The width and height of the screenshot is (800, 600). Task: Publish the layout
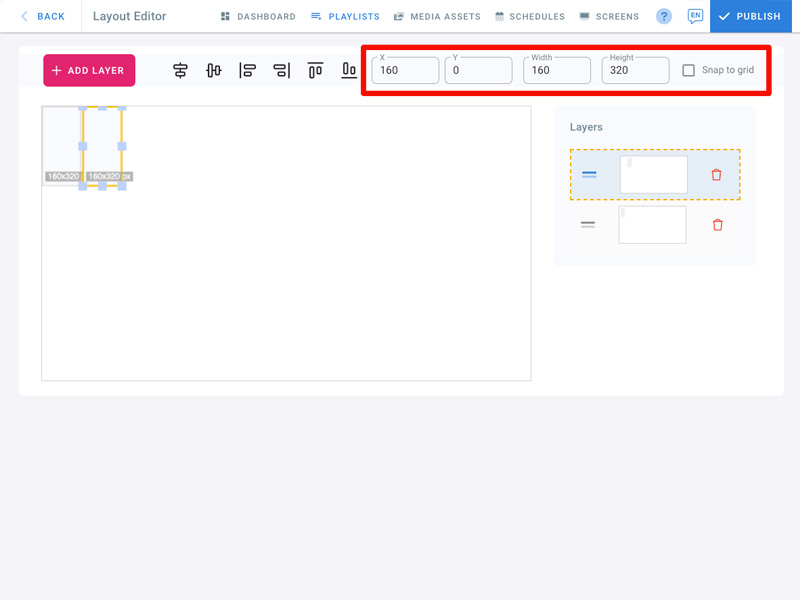point(750,17)
